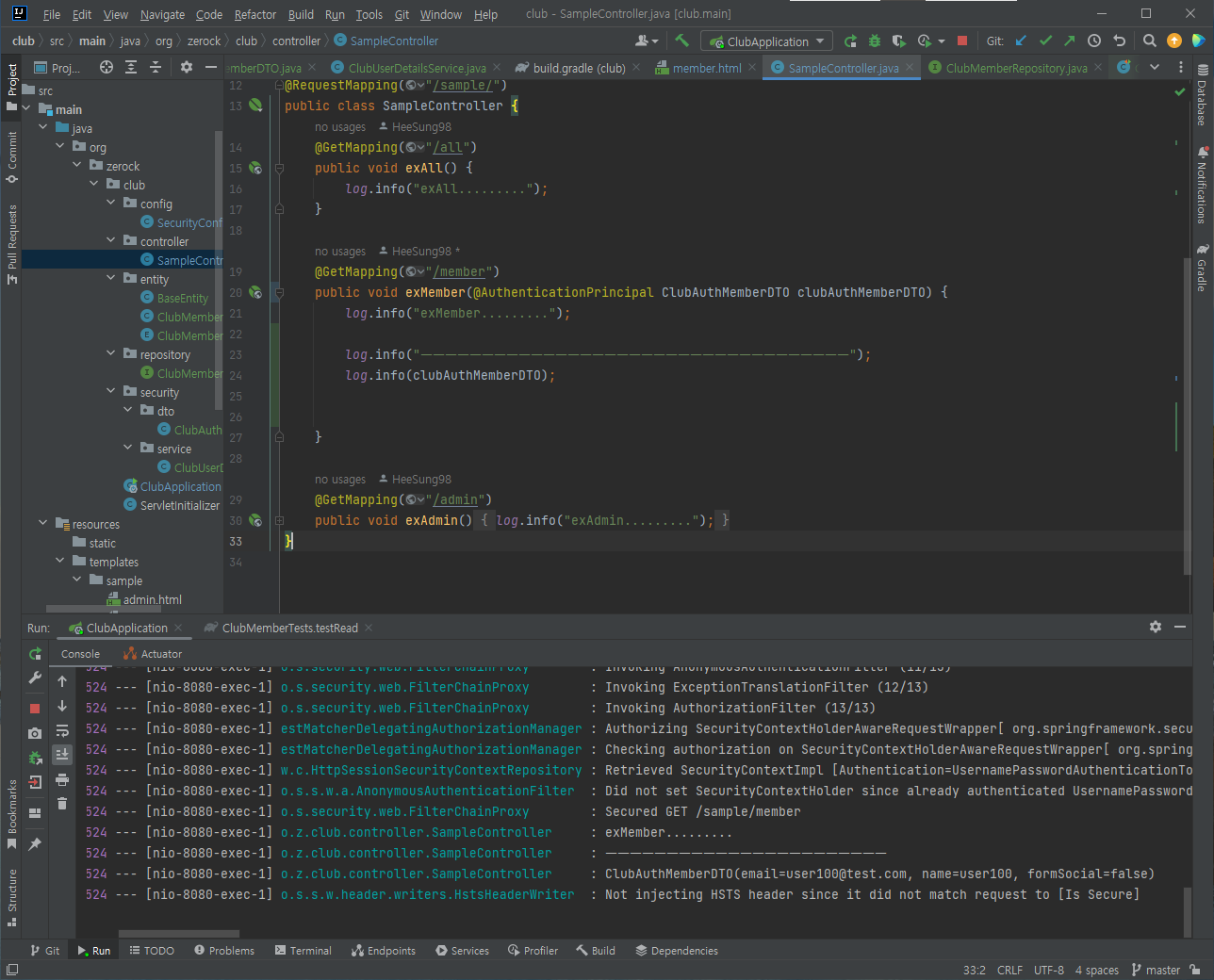Click Git Update Project blue arrow
The width and height of the screenshot is (1214, 980).
[x=1021, y=41]
